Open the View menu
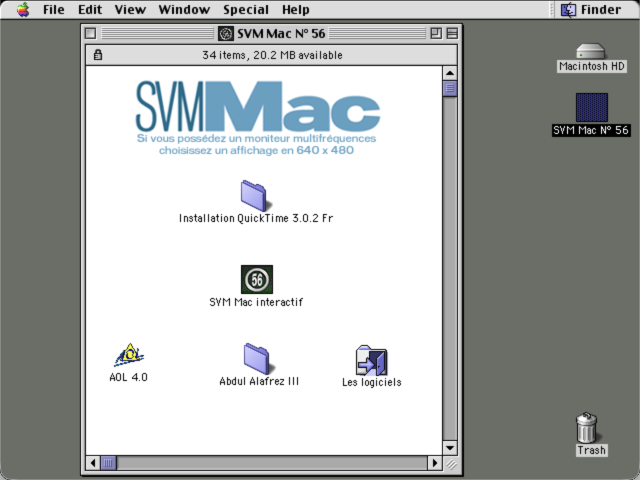Image resolution: width=640 pixels, height=480 pixels. click(x=130, y=9)
